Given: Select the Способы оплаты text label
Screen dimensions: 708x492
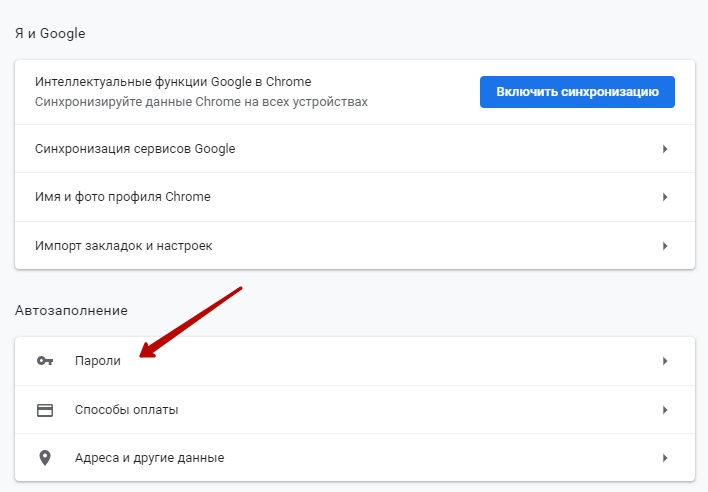Looking at the screenshot, I should 127,409.
